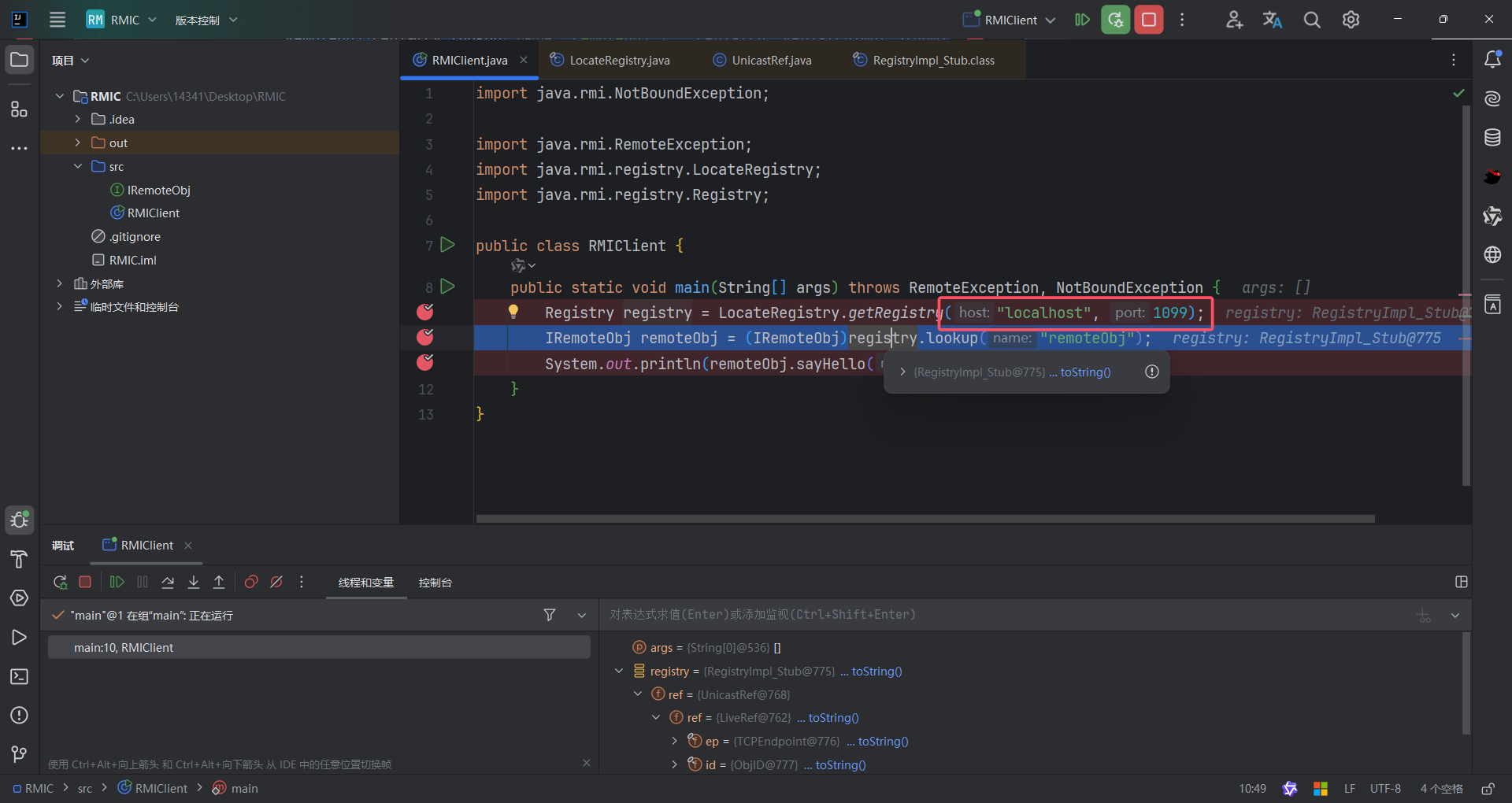Viewport: 1512px width, 803px height.
Task: Open the Git tool window icon
Action: tap(19, 754)
